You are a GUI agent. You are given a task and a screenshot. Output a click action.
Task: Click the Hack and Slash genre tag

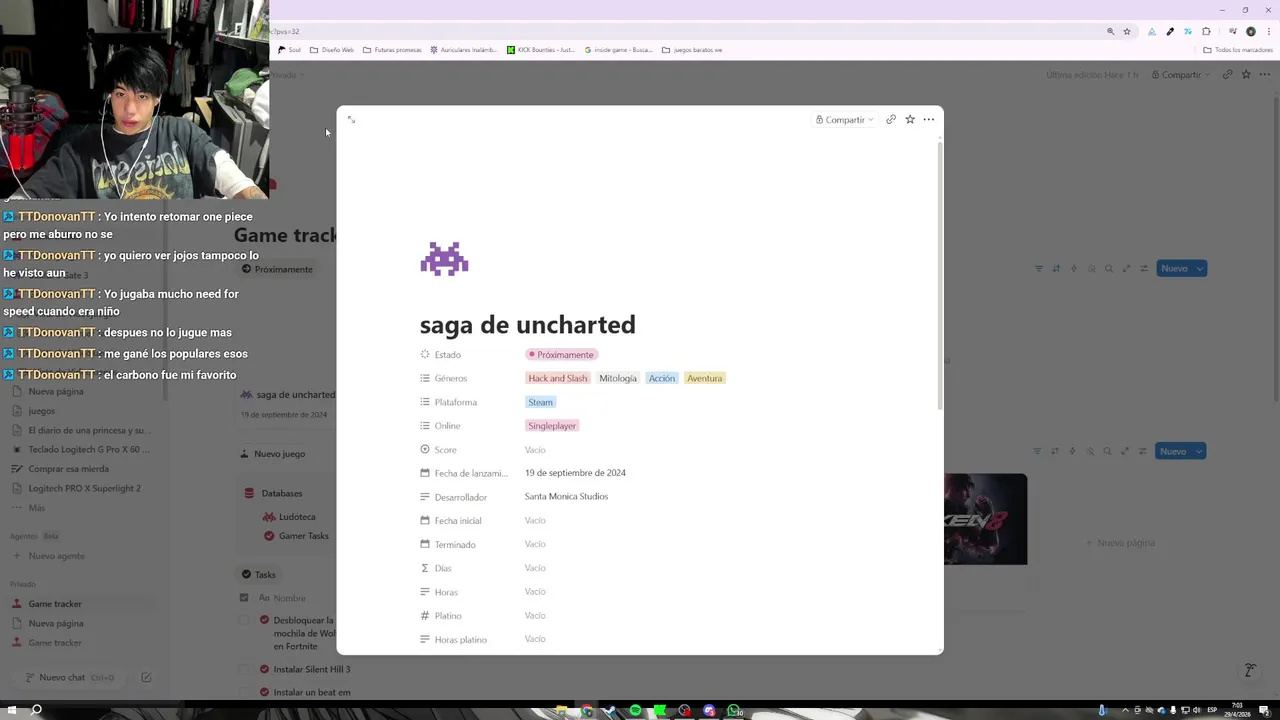[x=558, y=378]
